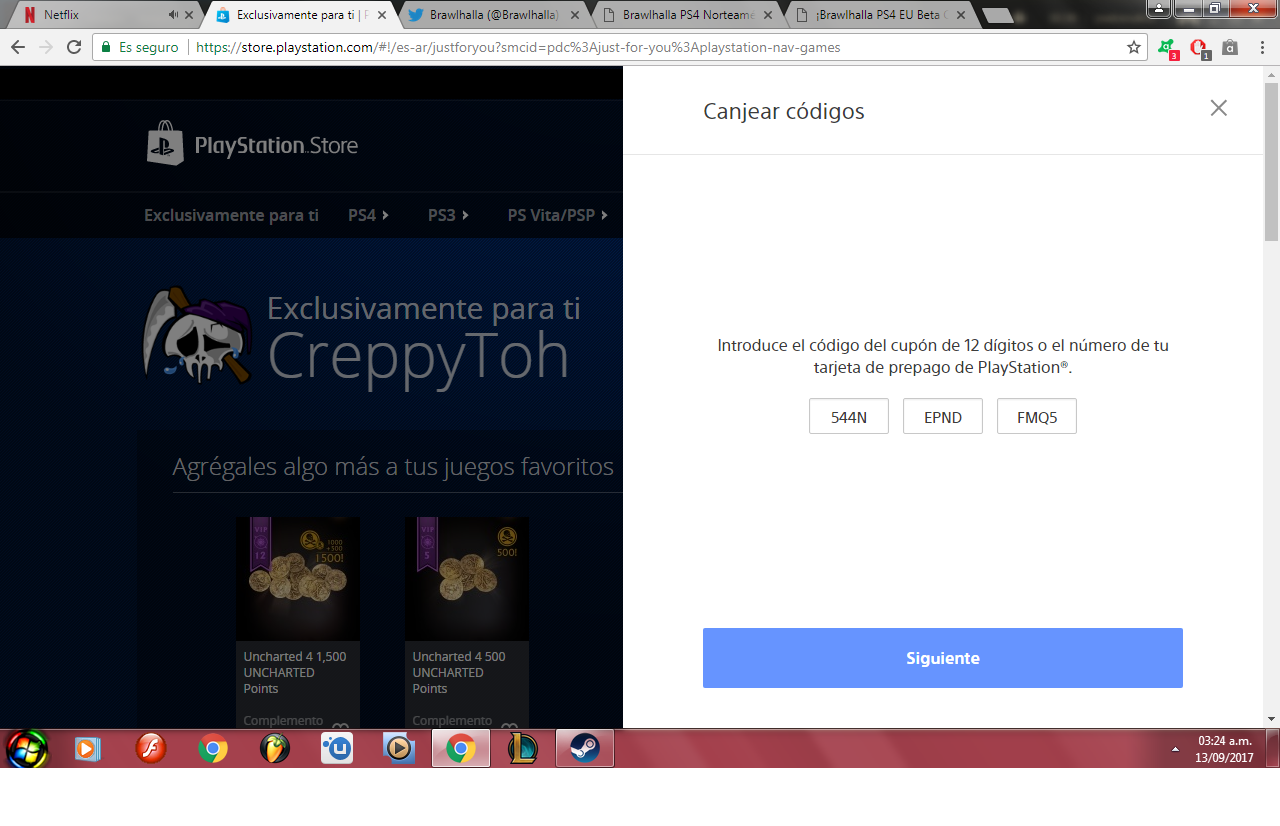Open Exclusivamente para ti in the store navigation

pos(231,215)
